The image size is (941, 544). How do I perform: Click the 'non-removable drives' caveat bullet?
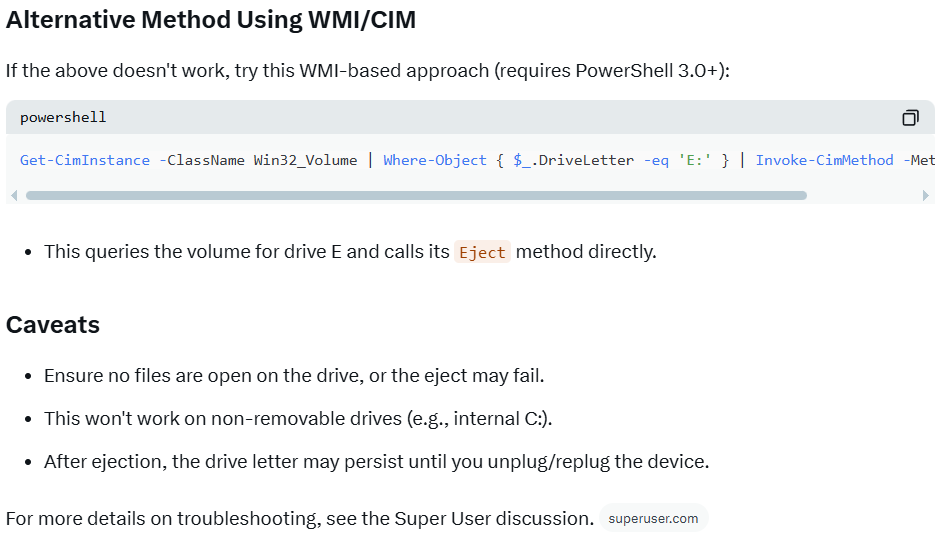click(298, 419)
